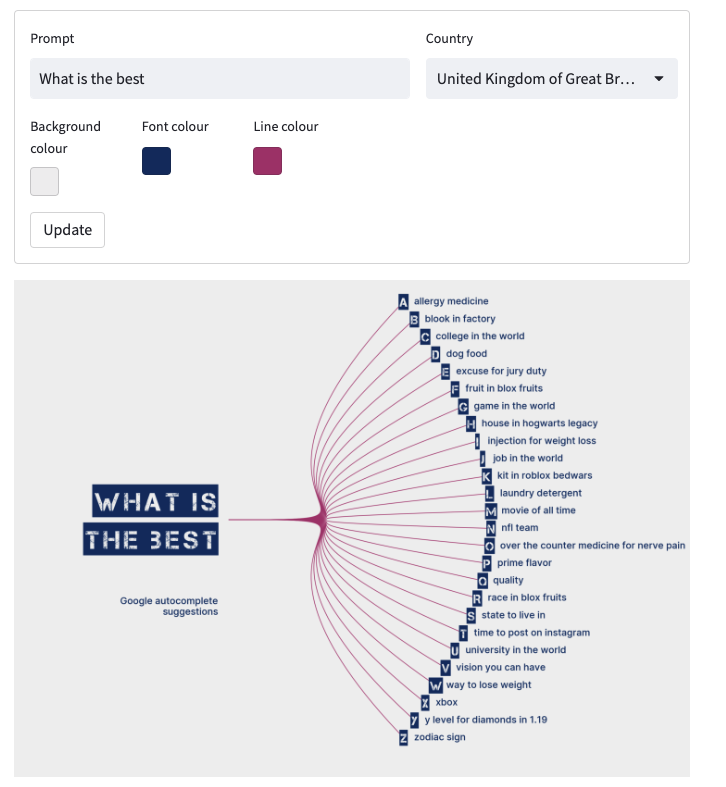Click the letter M node icon

click(491, 511)
